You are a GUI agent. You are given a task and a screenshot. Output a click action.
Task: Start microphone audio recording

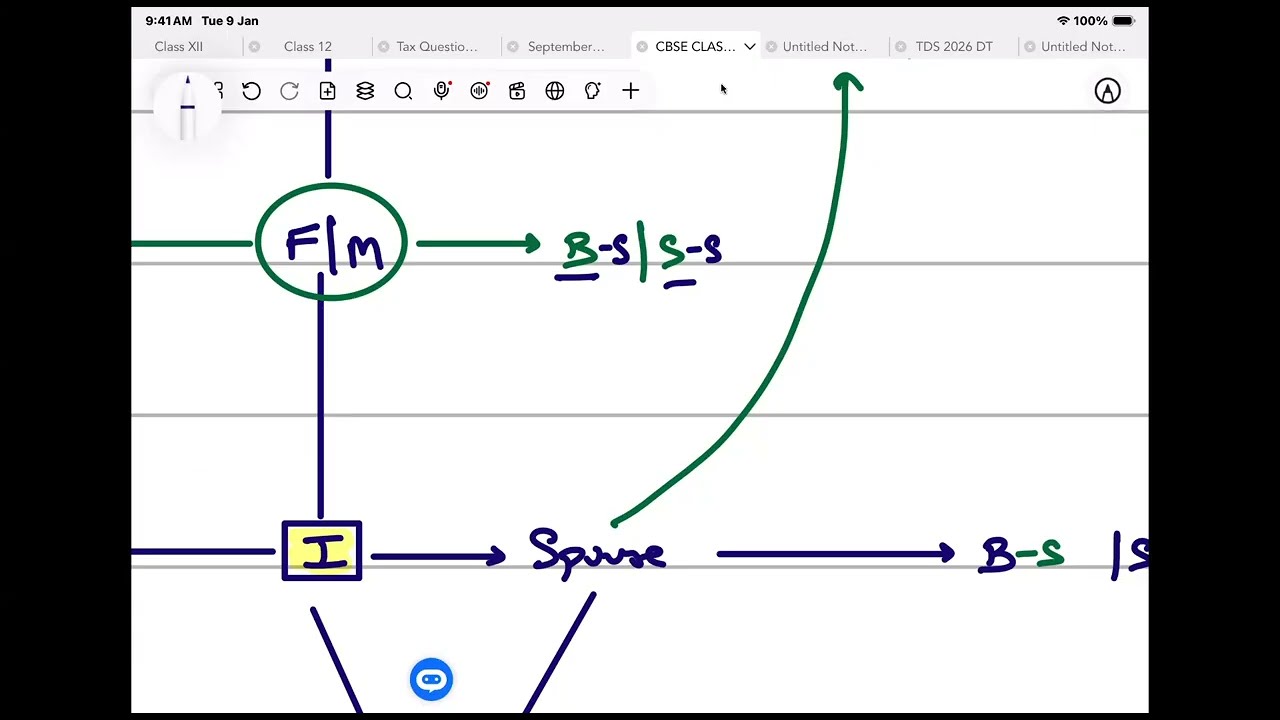pos(441,91)
